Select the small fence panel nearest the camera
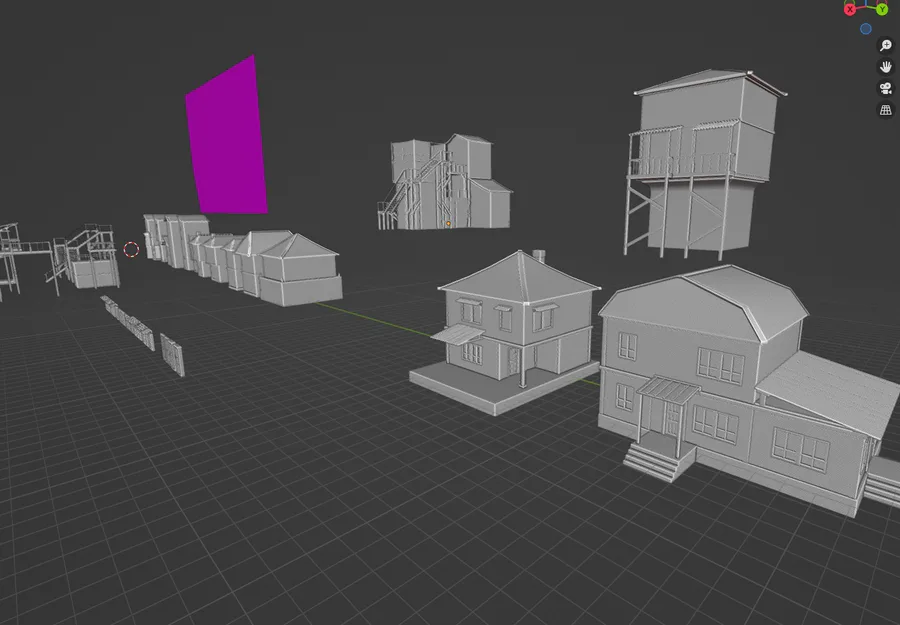 coord(172,355)
